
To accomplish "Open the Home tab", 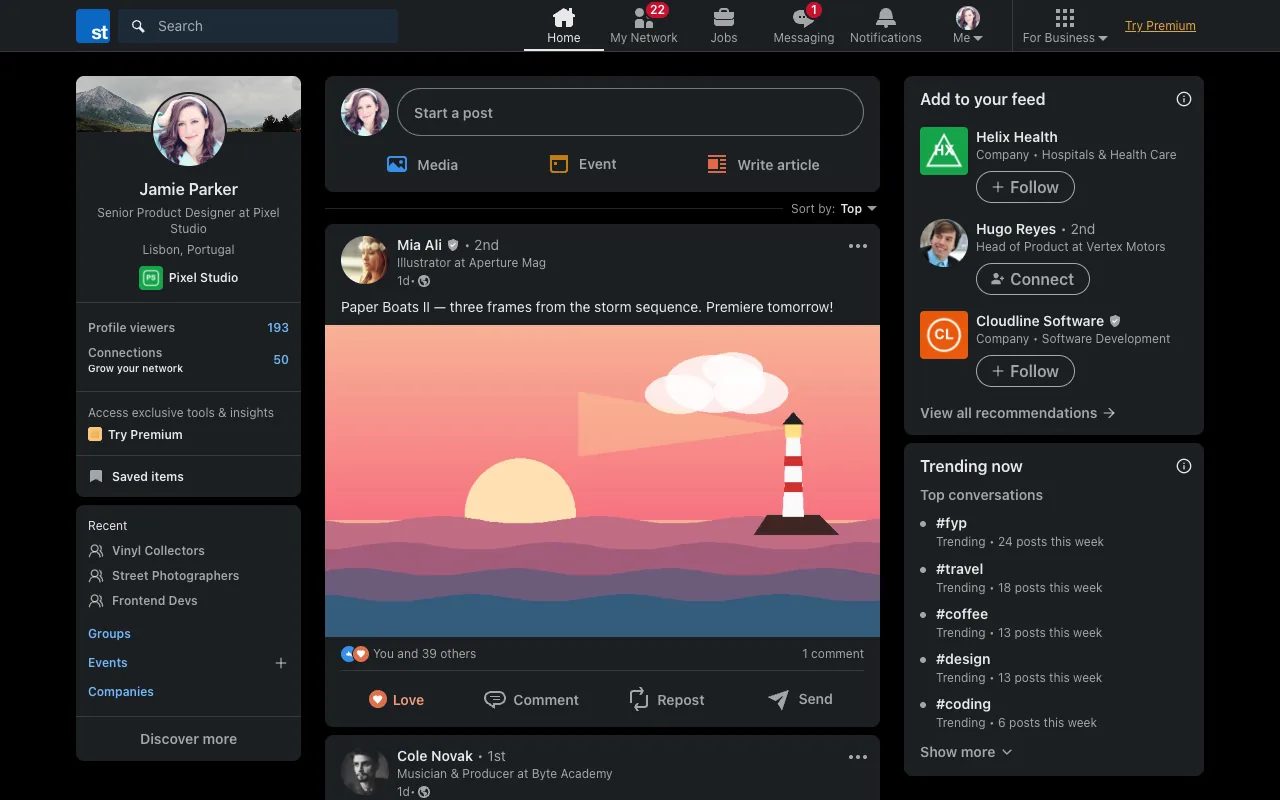I will pyautogui.click(x=563, y=26).
